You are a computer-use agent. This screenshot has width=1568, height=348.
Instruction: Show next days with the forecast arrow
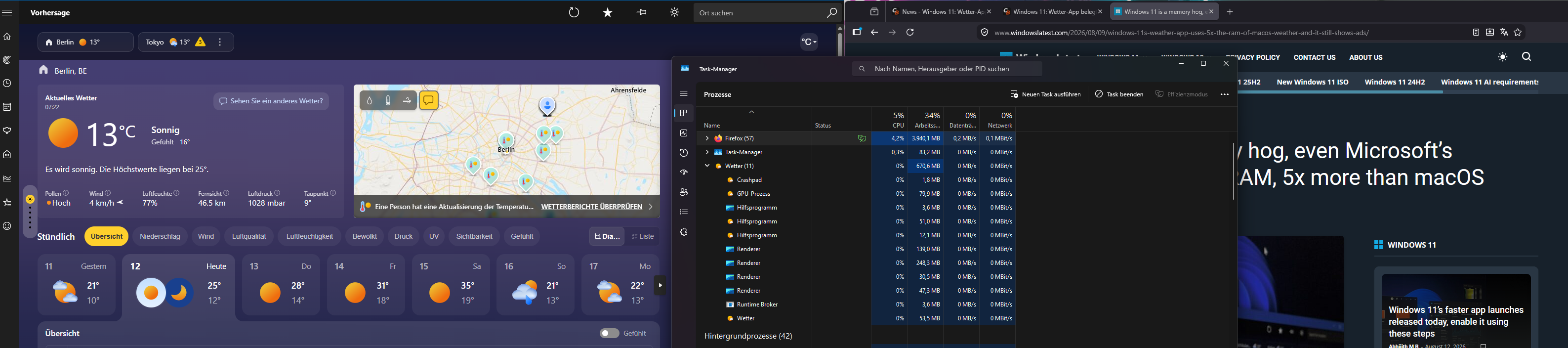pos(660,285)
